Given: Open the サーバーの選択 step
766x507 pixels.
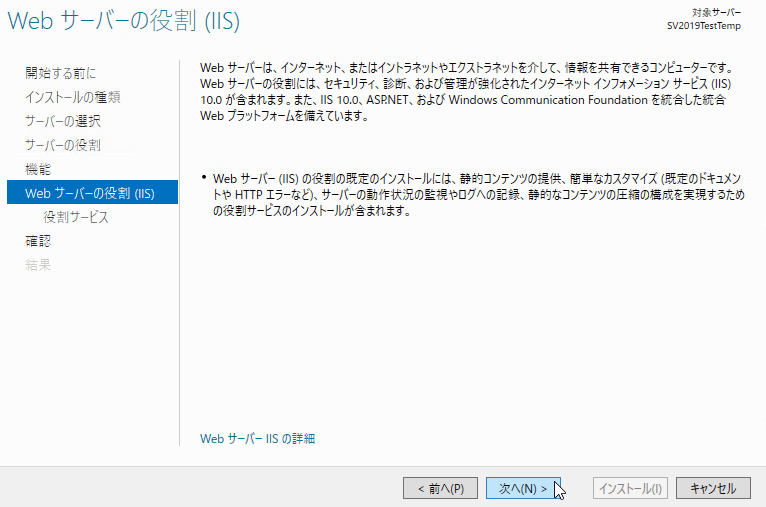Looking at the screenshot, I should pos(63,121).
